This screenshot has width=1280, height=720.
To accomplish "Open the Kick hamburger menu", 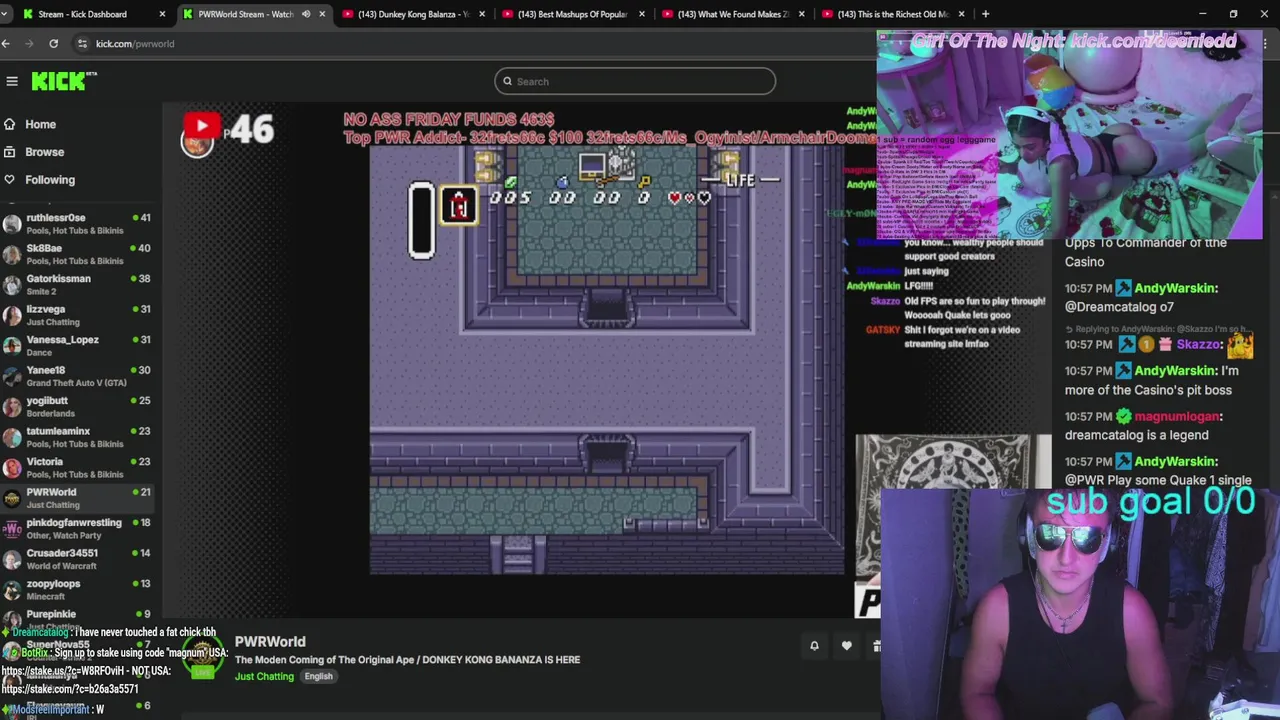I will 12,81.
